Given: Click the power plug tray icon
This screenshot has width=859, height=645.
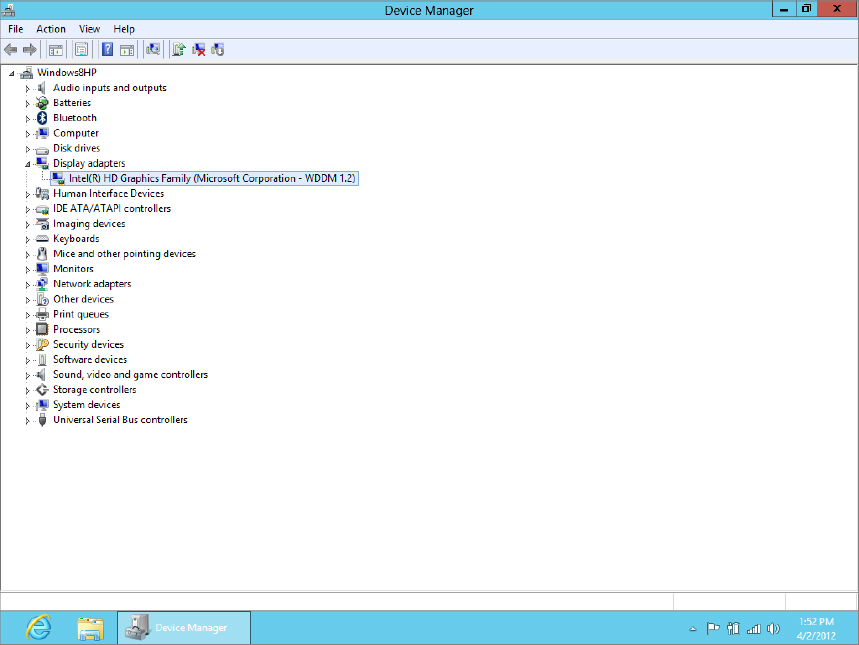Looking at the screenshot, I should [733, 629].
